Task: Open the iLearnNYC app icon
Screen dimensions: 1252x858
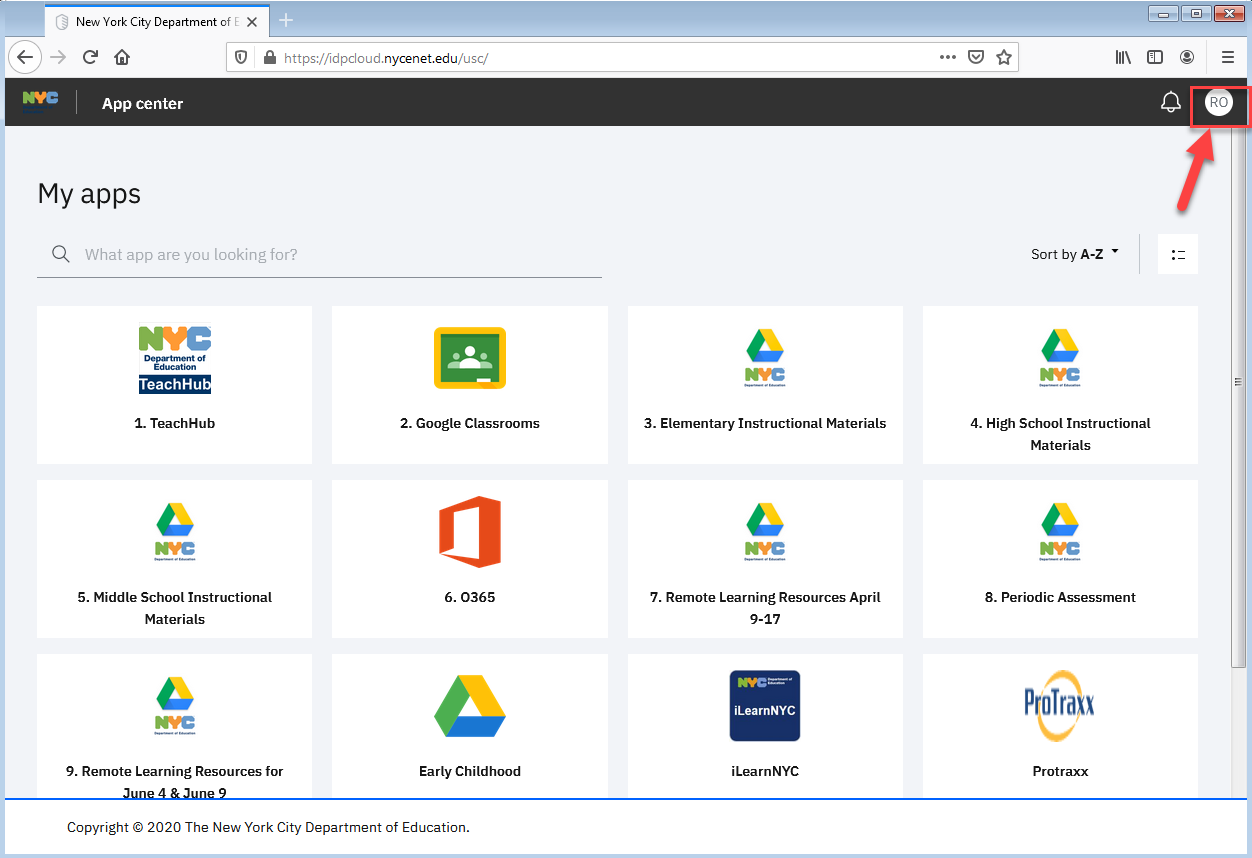Action: pyautogui.click(x=765, y=706)
